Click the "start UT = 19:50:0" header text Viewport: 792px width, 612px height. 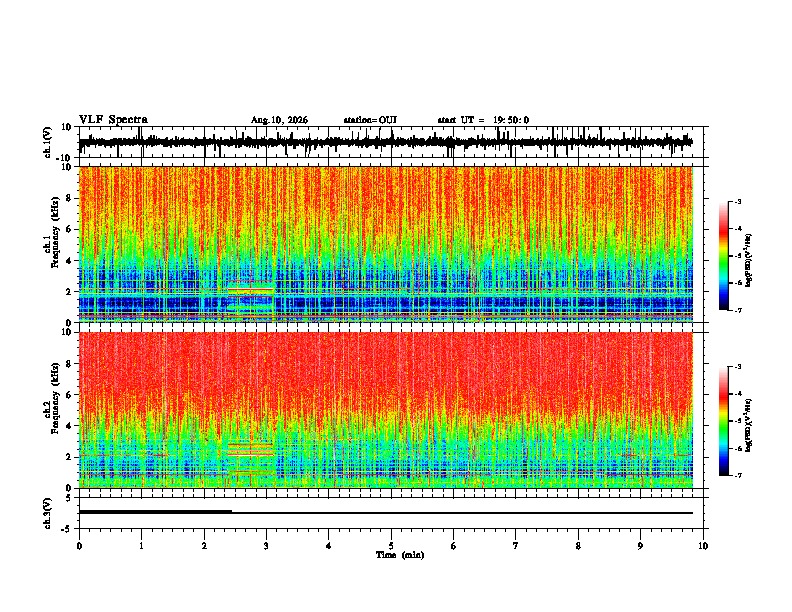pos(483,120)
